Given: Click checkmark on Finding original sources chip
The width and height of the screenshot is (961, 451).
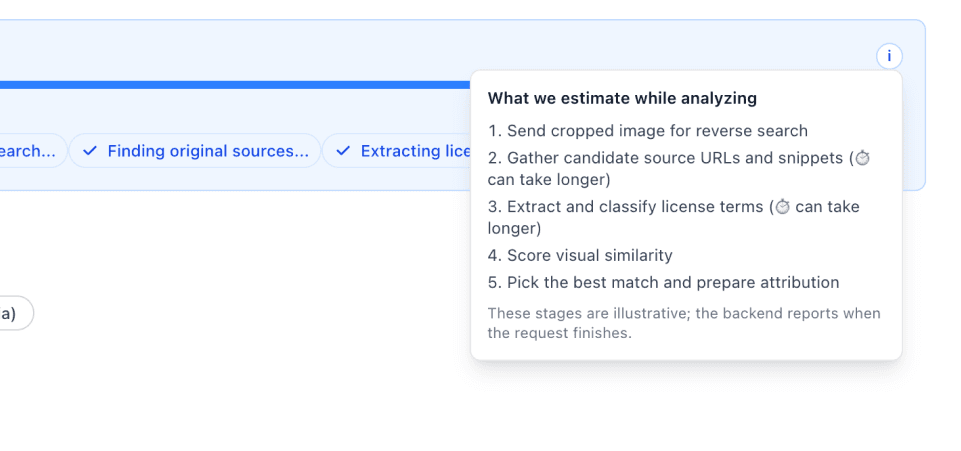Looking at the screenshot, I should (90, 151).
